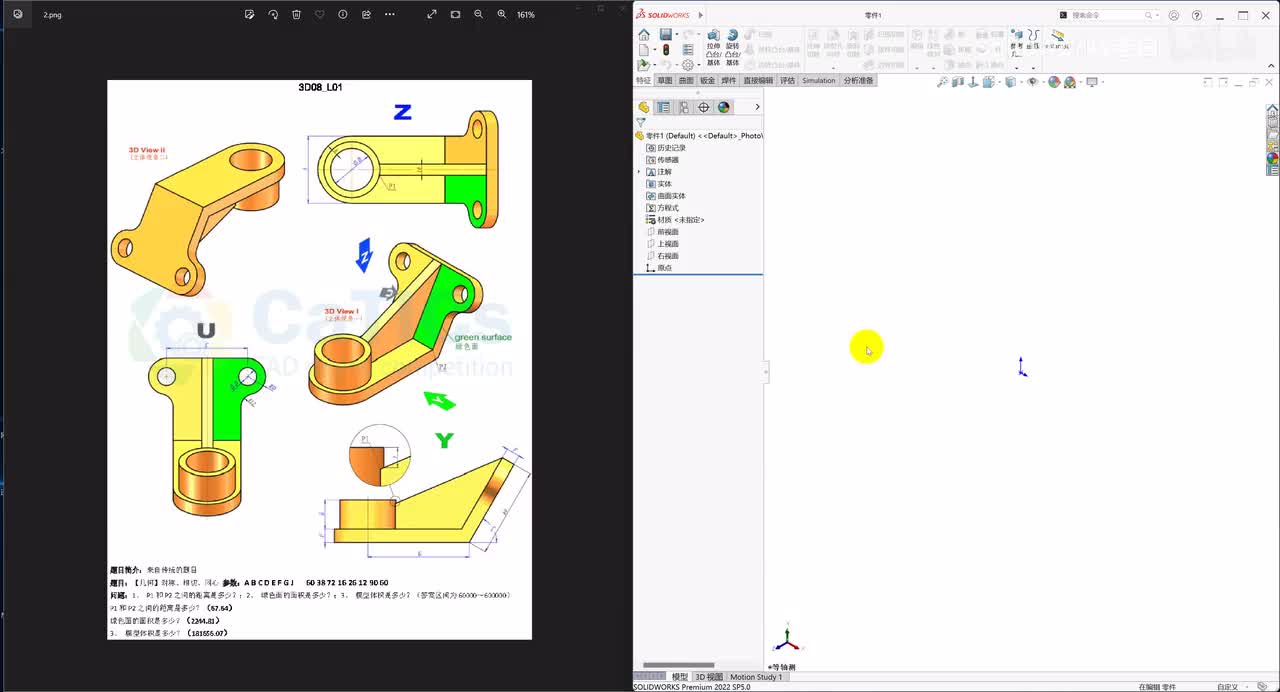Open the Photos three-dot more menu
1280x692 pixels.
point(390,15)
